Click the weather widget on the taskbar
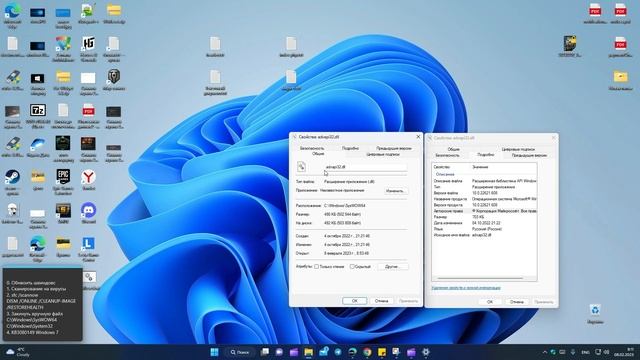The image size is (640, 360). point(18,352)
